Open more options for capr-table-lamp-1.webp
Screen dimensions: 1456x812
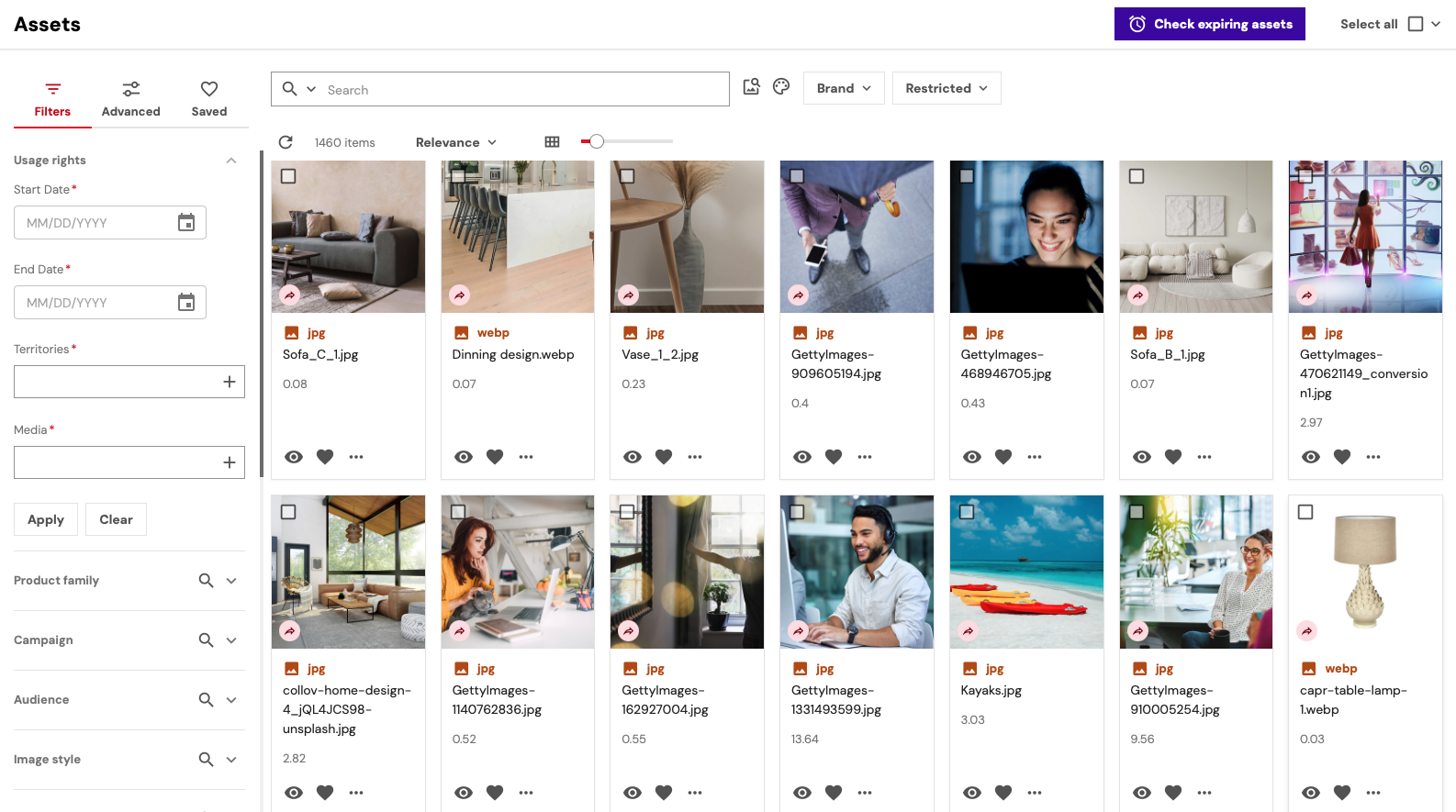[1373, 793]
